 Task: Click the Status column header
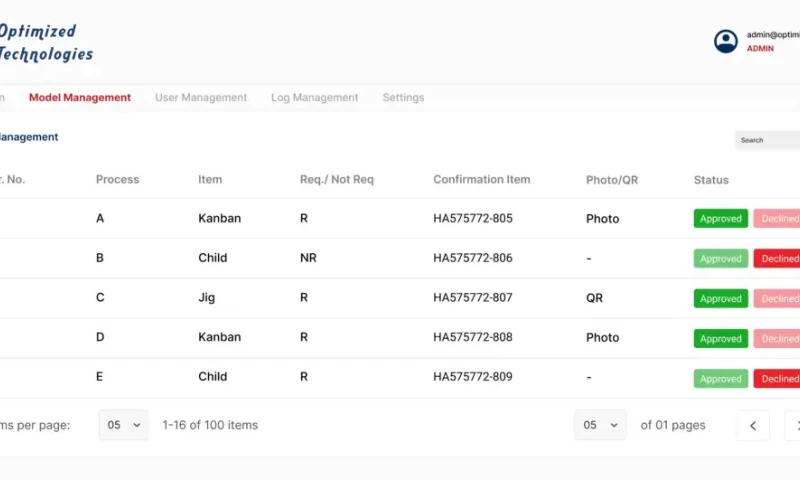[711, 180]
